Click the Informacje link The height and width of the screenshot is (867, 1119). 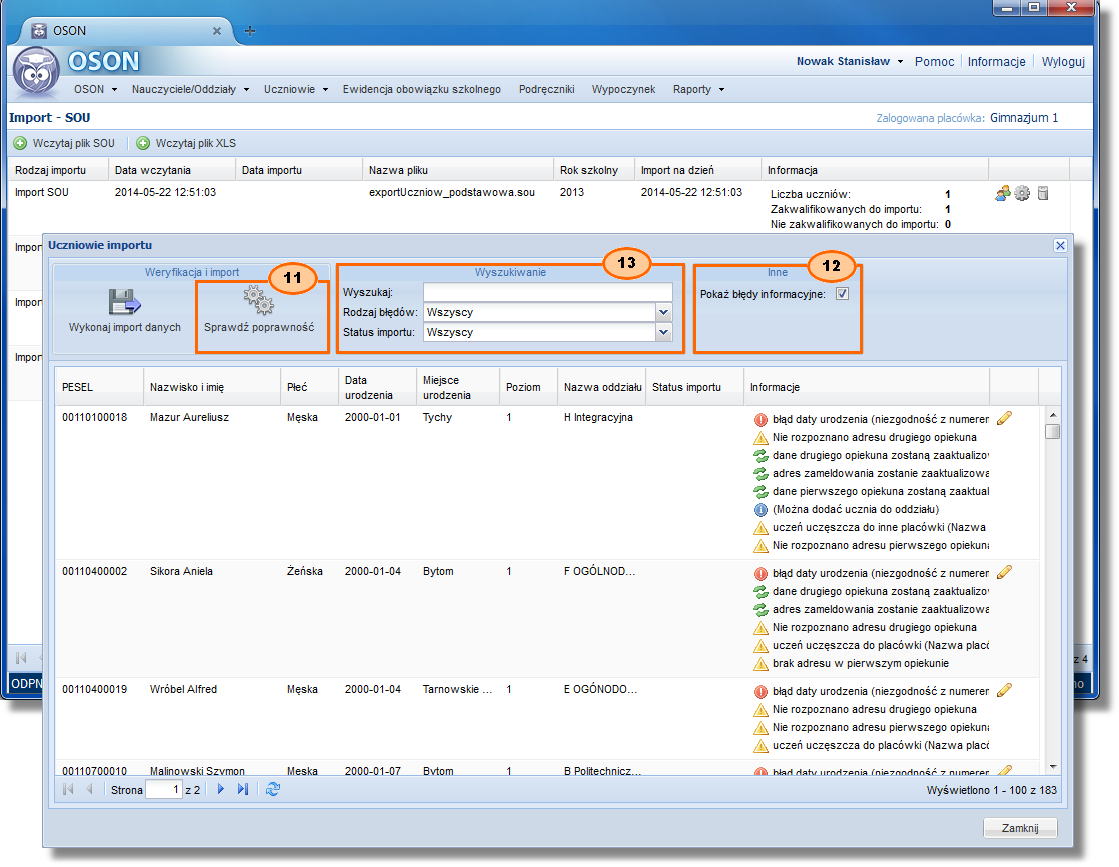pyautogui.click(x=996, y=61)
